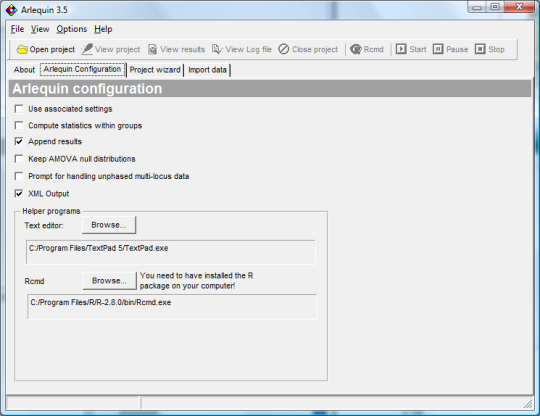Image resolution: width=540 pixels, height=416 pixels.
Task: Click the Arlequin logo in the title bar
Action: [x=11, y=10]
